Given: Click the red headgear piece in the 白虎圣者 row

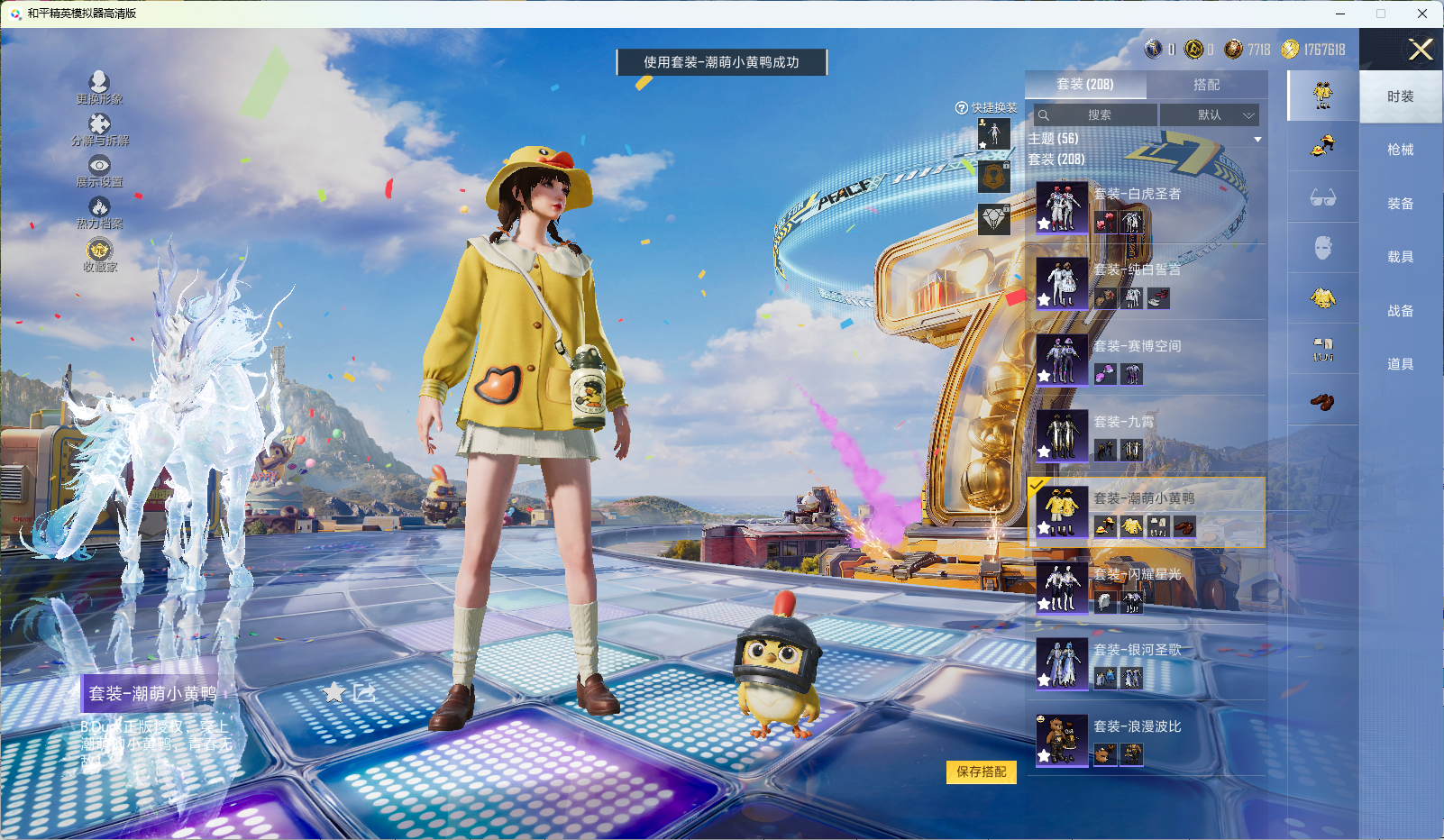Looking at the screenshot, I should [1105, 222].
